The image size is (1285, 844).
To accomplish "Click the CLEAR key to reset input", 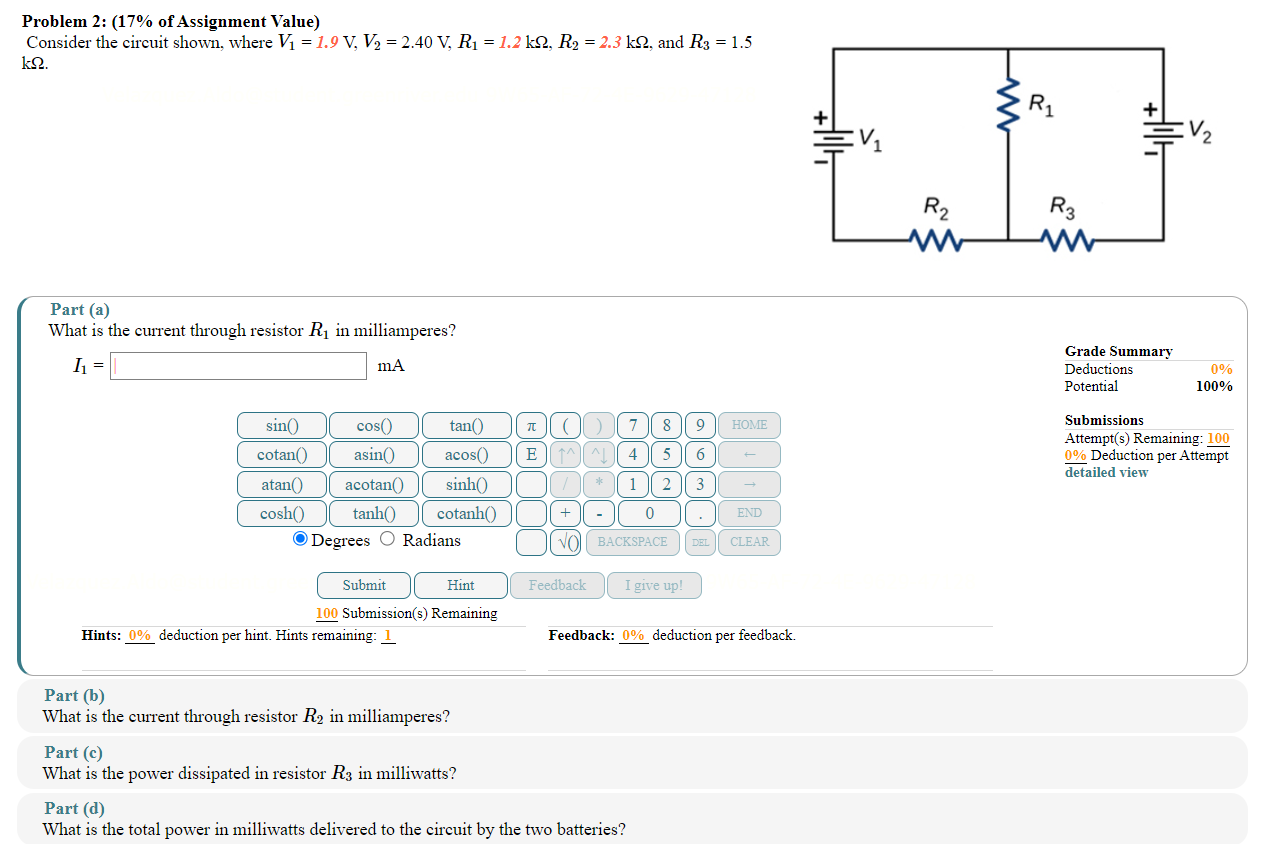I will (748, 542).
